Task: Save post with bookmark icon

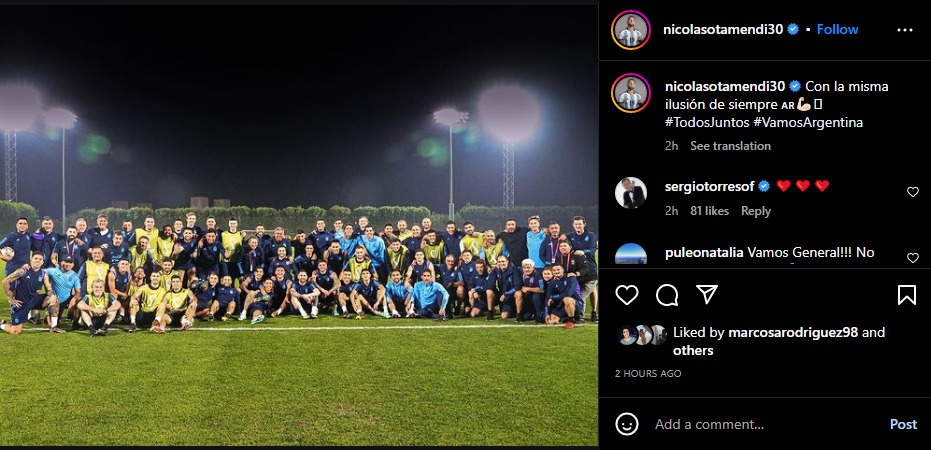Action: [x=906, y=295]
